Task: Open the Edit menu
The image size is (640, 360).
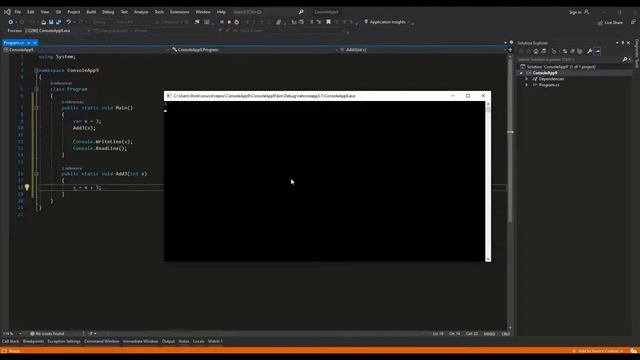Action: 31,12
